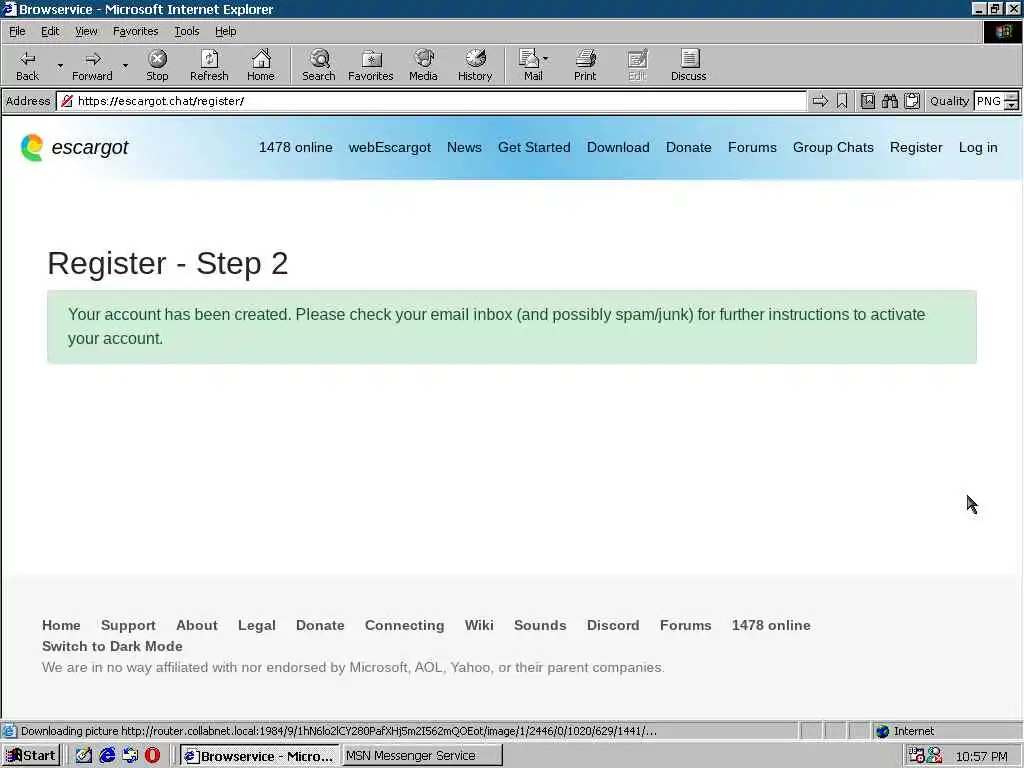
Task: Click the bookmark ribbon icon beside the address bar
Action: (x=842, y=101)
